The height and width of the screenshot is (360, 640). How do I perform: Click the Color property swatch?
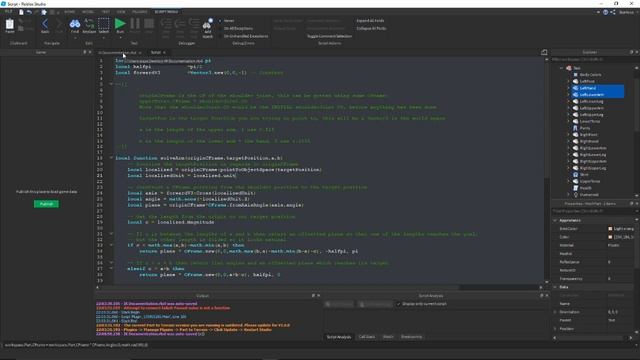pos(610,237)
